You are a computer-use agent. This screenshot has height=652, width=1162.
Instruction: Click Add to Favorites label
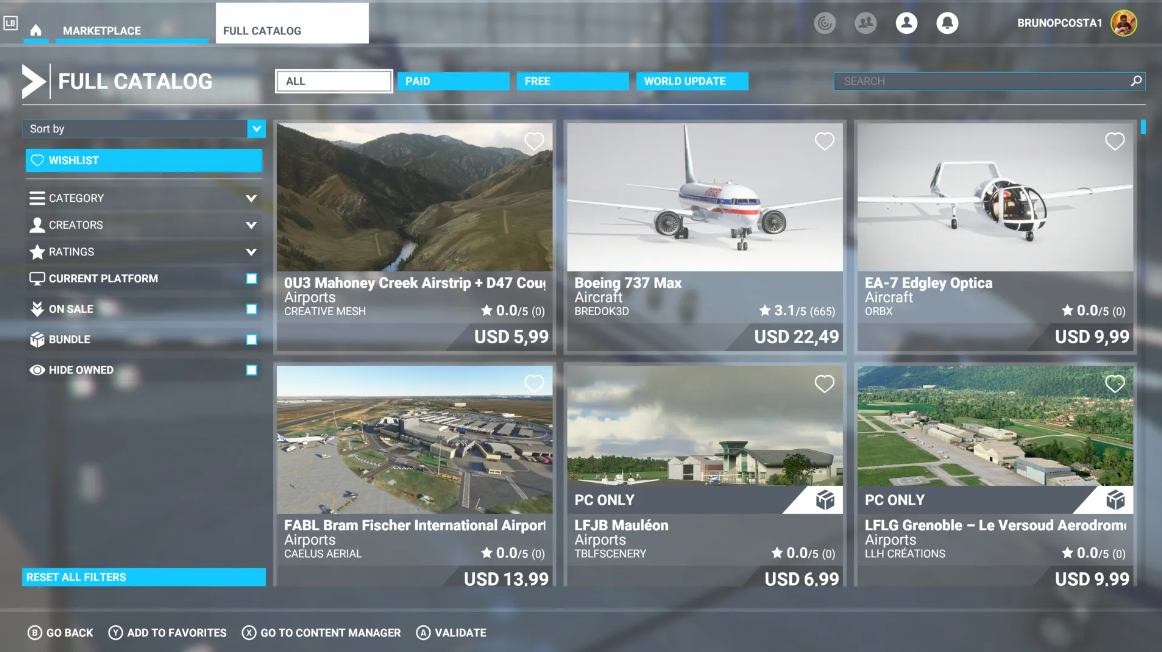coord(176,633)
